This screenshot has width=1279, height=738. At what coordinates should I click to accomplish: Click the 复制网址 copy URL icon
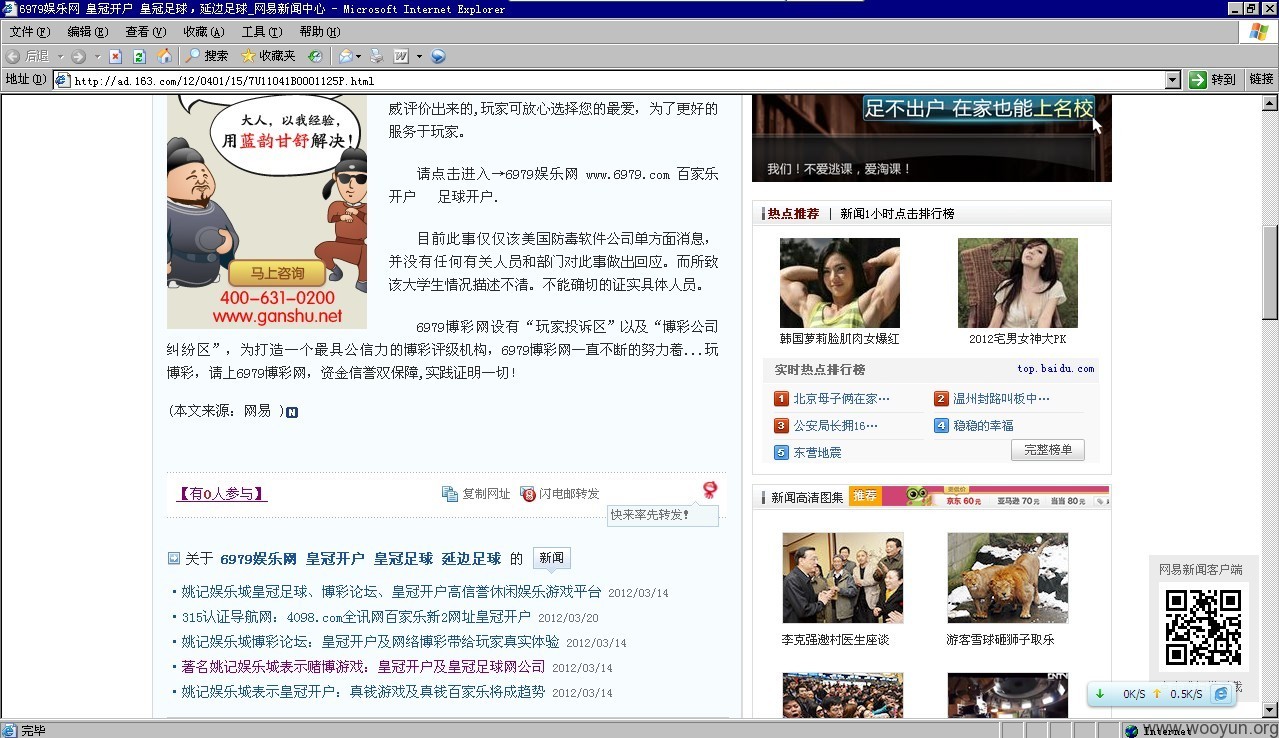point(450,493)
